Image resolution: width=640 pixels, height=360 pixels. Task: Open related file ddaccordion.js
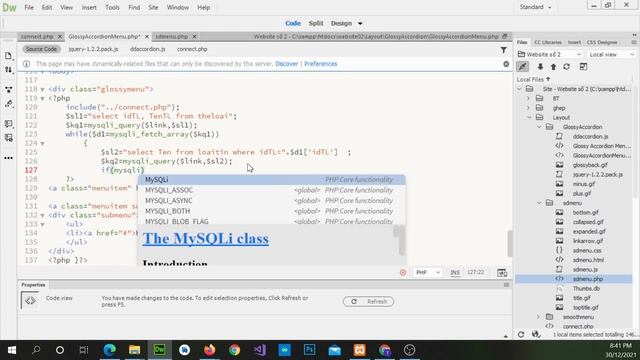(x=148, y=49)
